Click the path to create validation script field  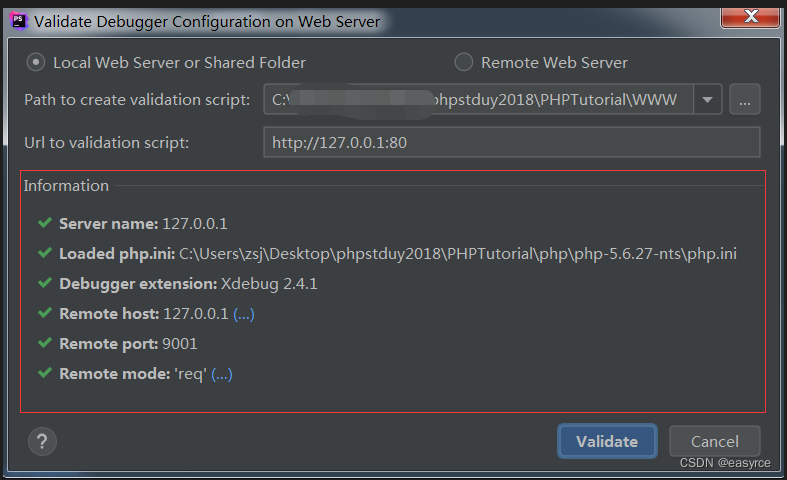pyautogui.click(x=478, y=100)
